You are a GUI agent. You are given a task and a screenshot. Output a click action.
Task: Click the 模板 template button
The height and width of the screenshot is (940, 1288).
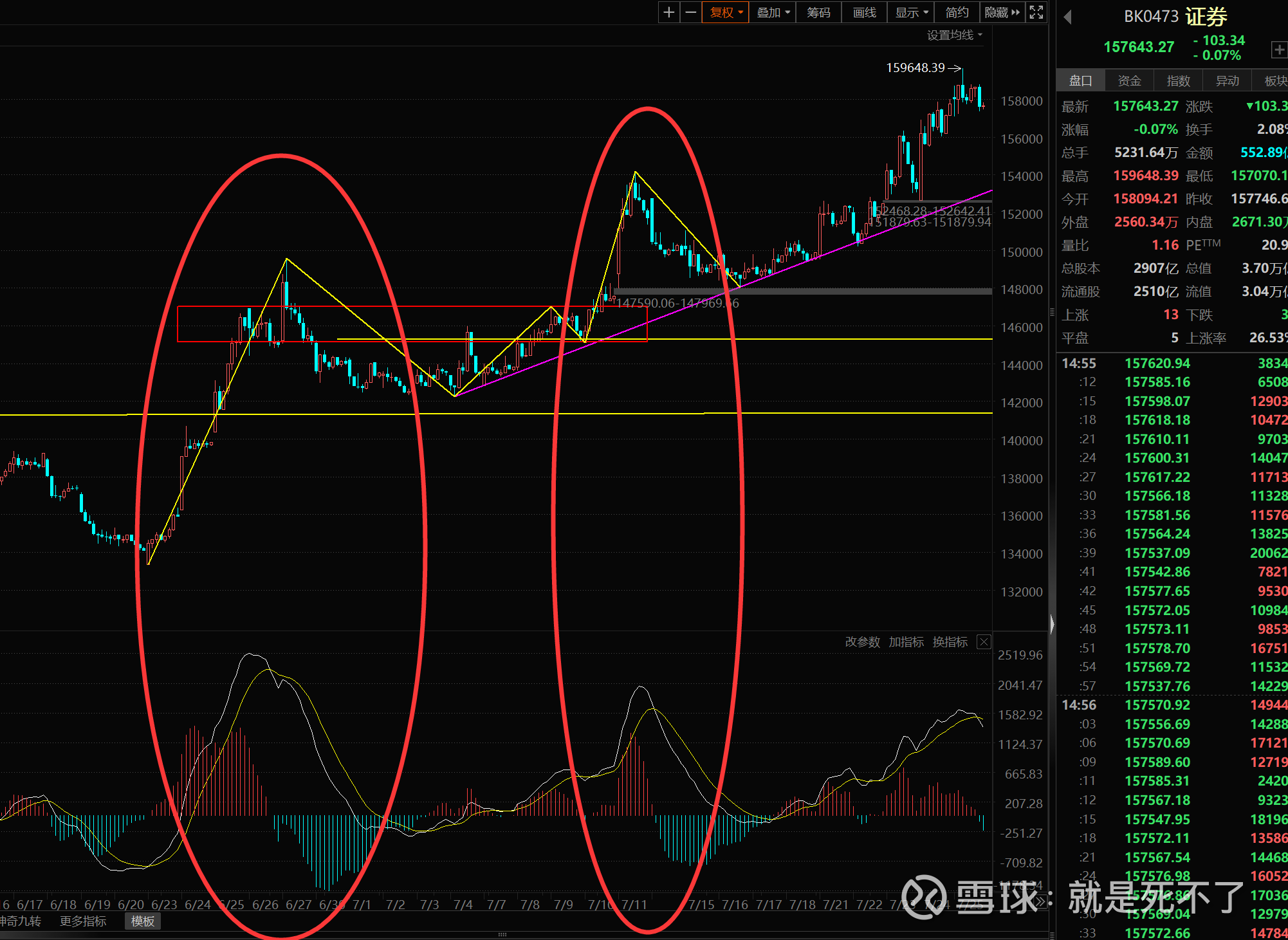point(143,921)
